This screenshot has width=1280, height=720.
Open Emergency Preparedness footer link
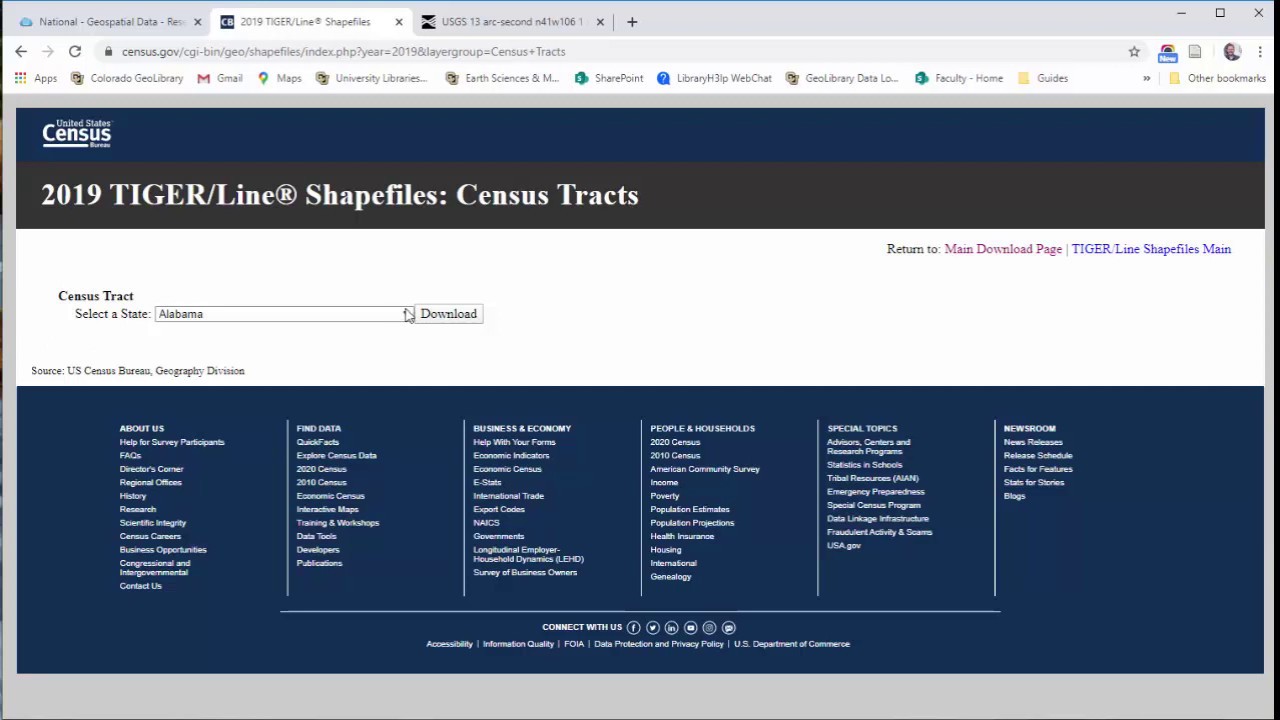(876, 492)
